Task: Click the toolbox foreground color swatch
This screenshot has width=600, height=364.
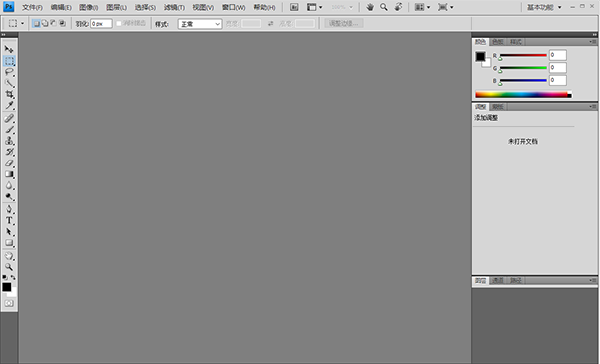Action: [7, 287]
